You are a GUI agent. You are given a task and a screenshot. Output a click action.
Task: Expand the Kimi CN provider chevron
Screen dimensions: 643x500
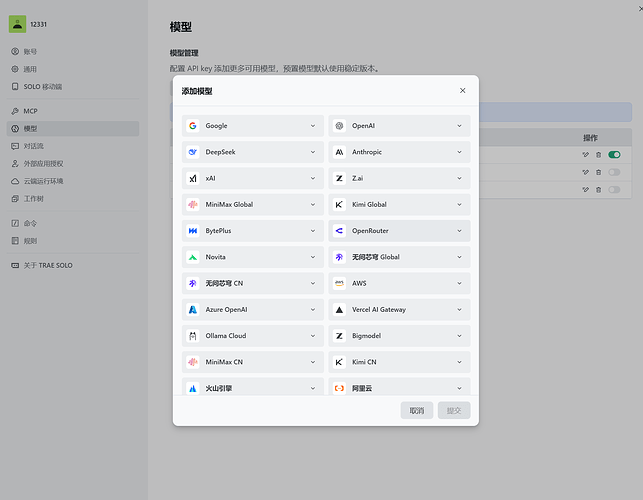pyautogui.click(x=459, y=362)
